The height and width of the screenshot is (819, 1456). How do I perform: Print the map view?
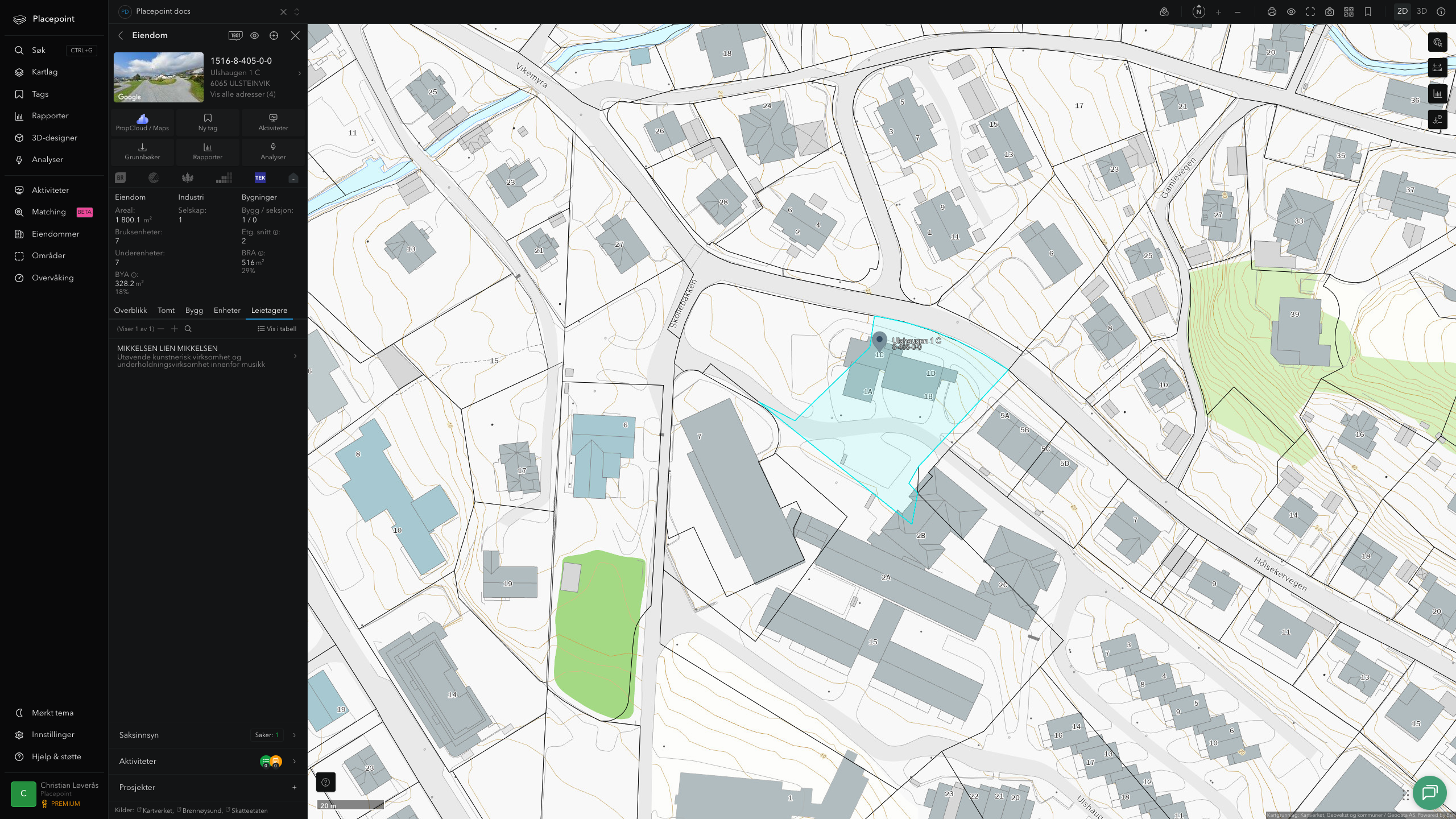[1272, 12]
